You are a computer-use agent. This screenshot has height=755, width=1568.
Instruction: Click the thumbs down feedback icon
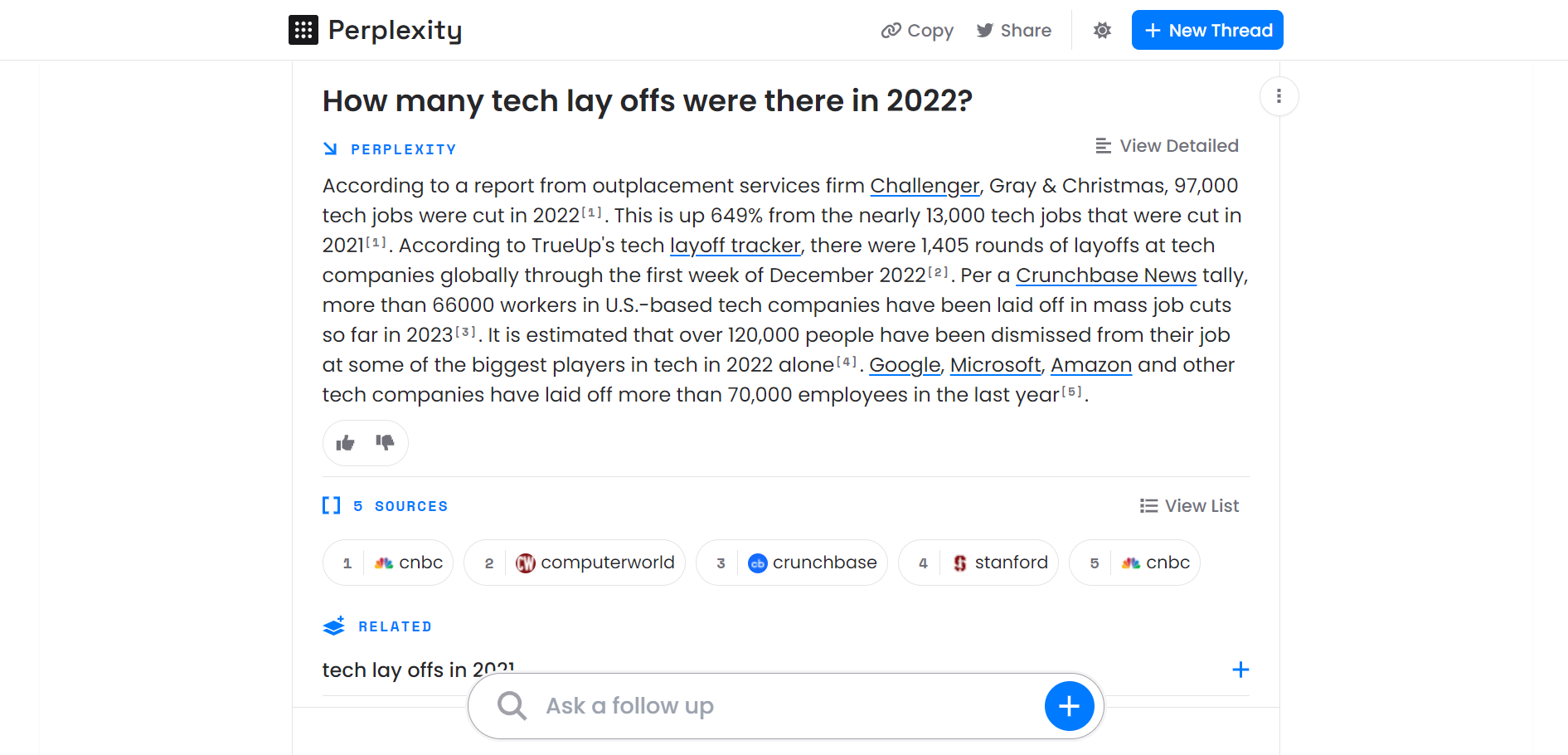[x=385, y=442]
